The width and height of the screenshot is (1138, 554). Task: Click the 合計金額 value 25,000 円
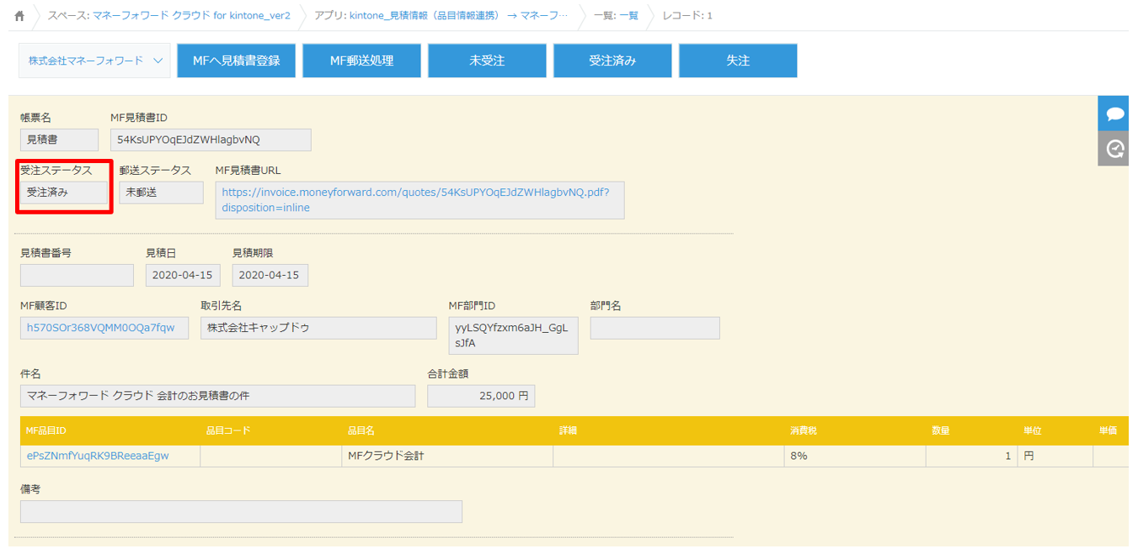coord(482,396)
